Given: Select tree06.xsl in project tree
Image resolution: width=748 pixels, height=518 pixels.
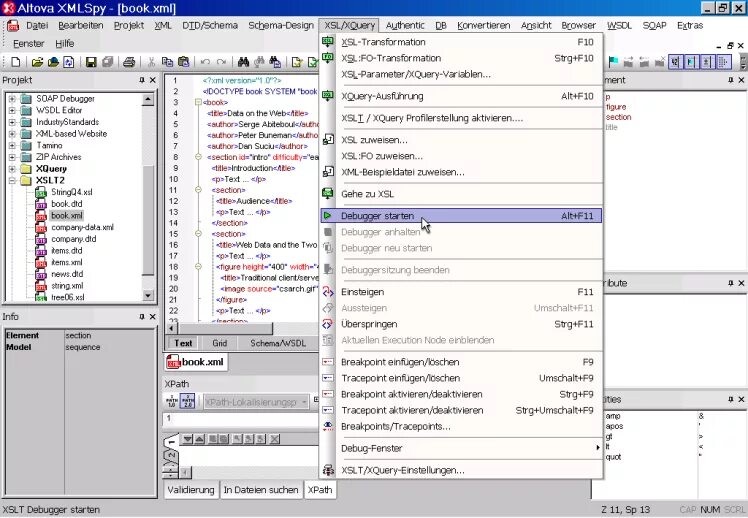Looking at the screenshot, I should [67, 297].
